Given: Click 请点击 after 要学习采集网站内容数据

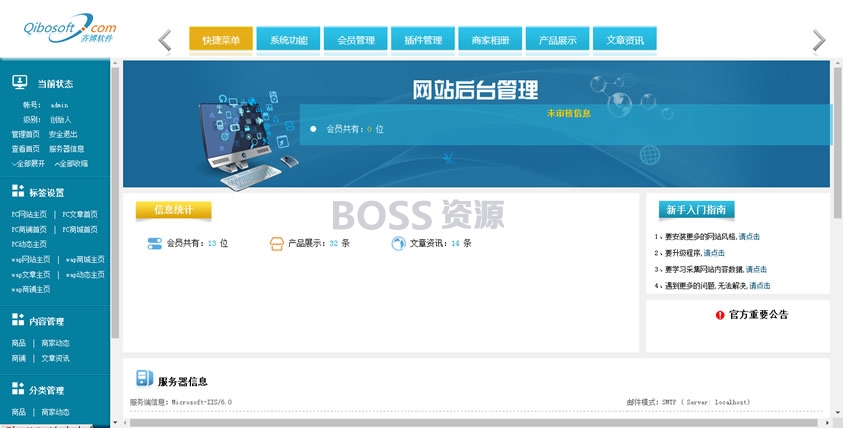Looking at the screenshot, I should (x=756, y=269).
